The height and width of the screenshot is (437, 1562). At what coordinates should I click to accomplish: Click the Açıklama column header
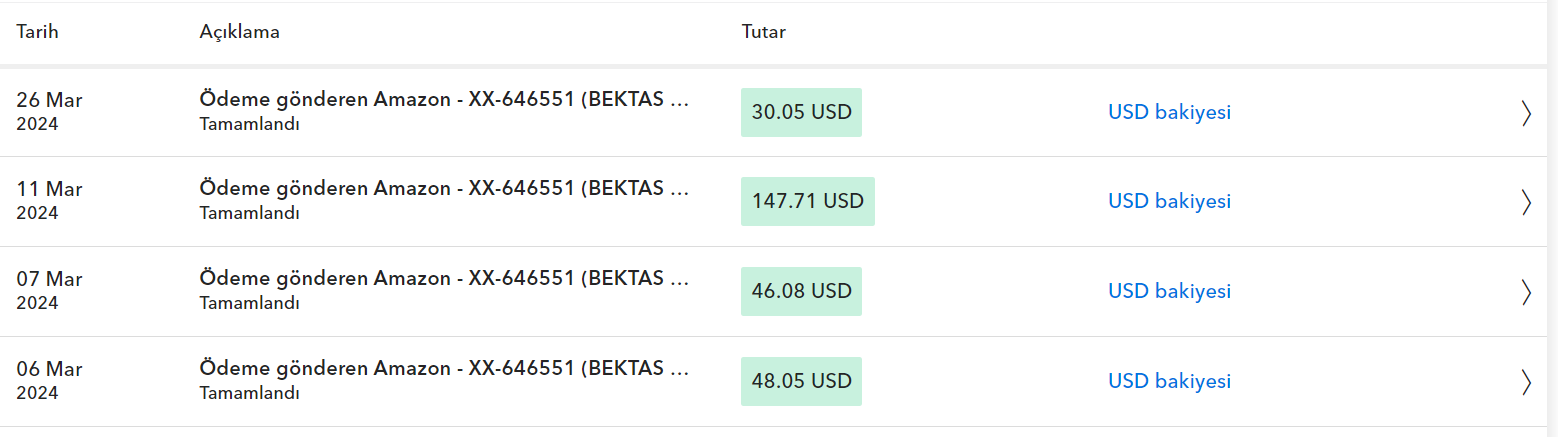click(239, 32)
